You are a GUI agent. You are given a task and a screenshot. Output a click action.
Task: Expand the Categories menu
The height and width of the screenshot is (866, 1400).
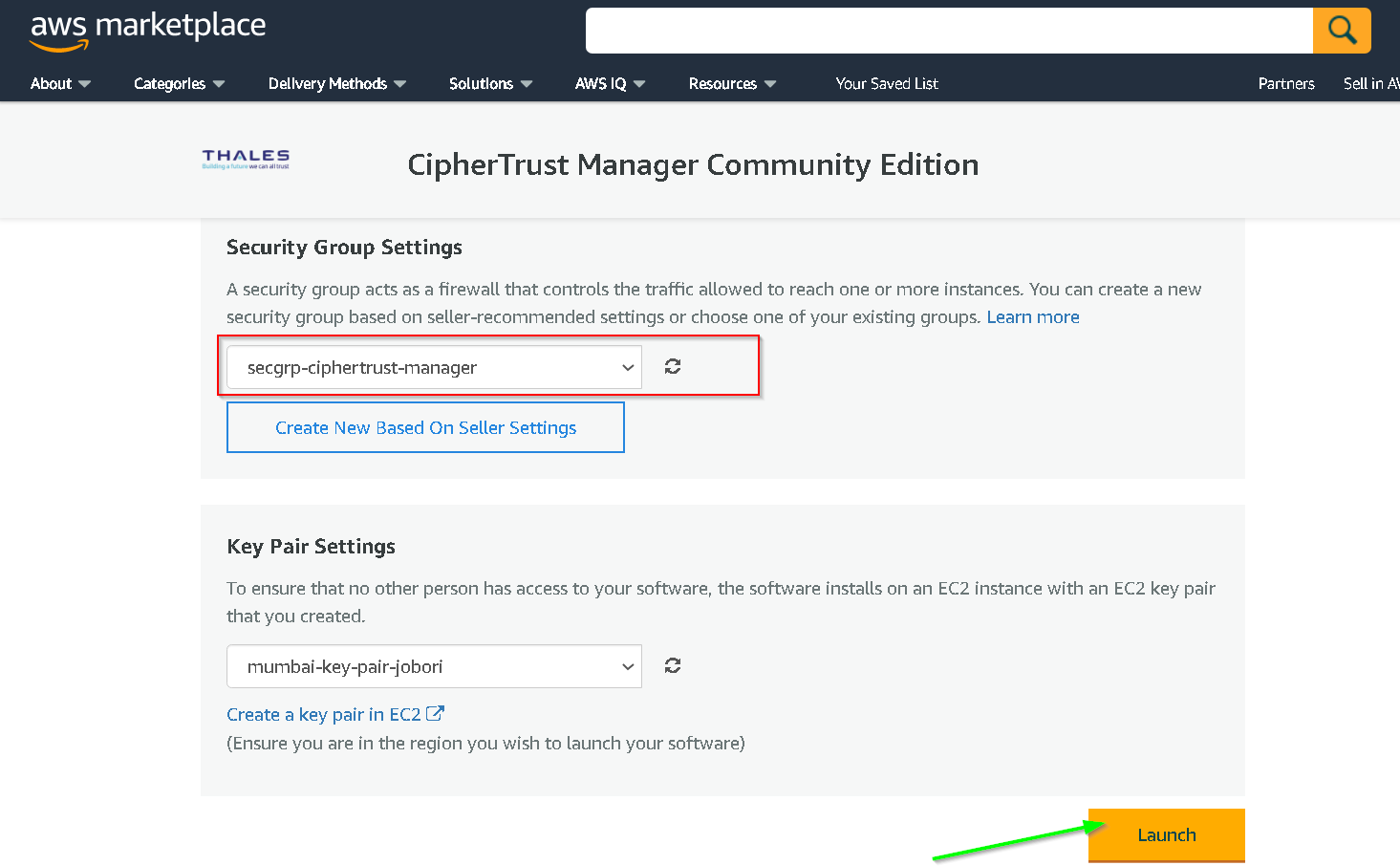(x=180, y=84)
